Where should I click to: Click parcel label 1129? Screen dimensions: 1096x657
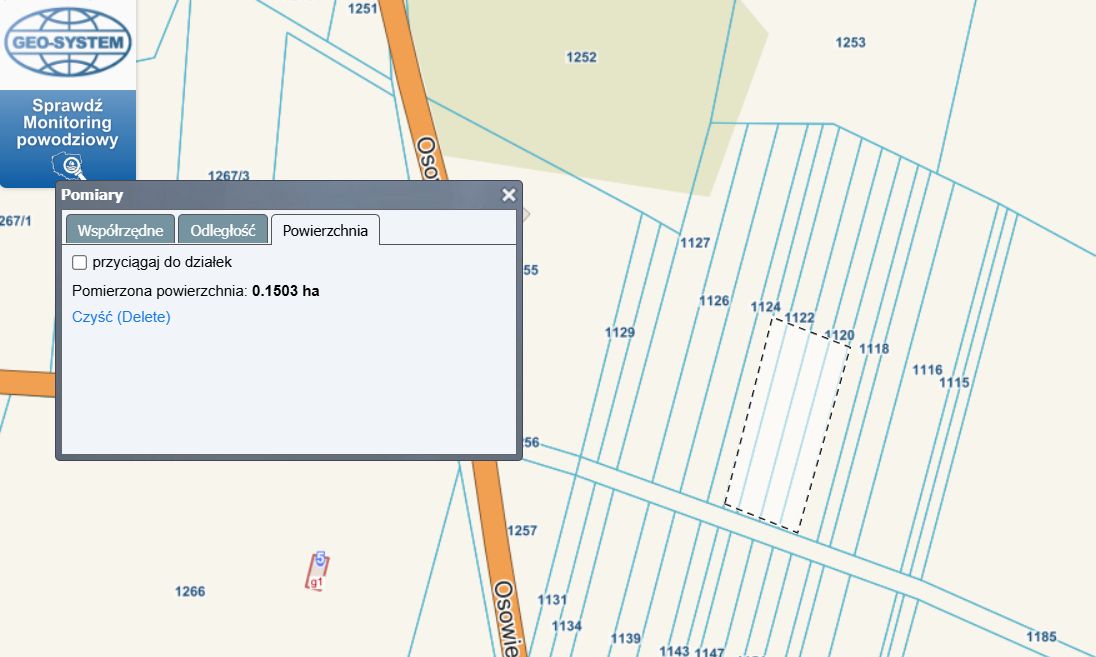pyautogui.click(x=620, y=332)
